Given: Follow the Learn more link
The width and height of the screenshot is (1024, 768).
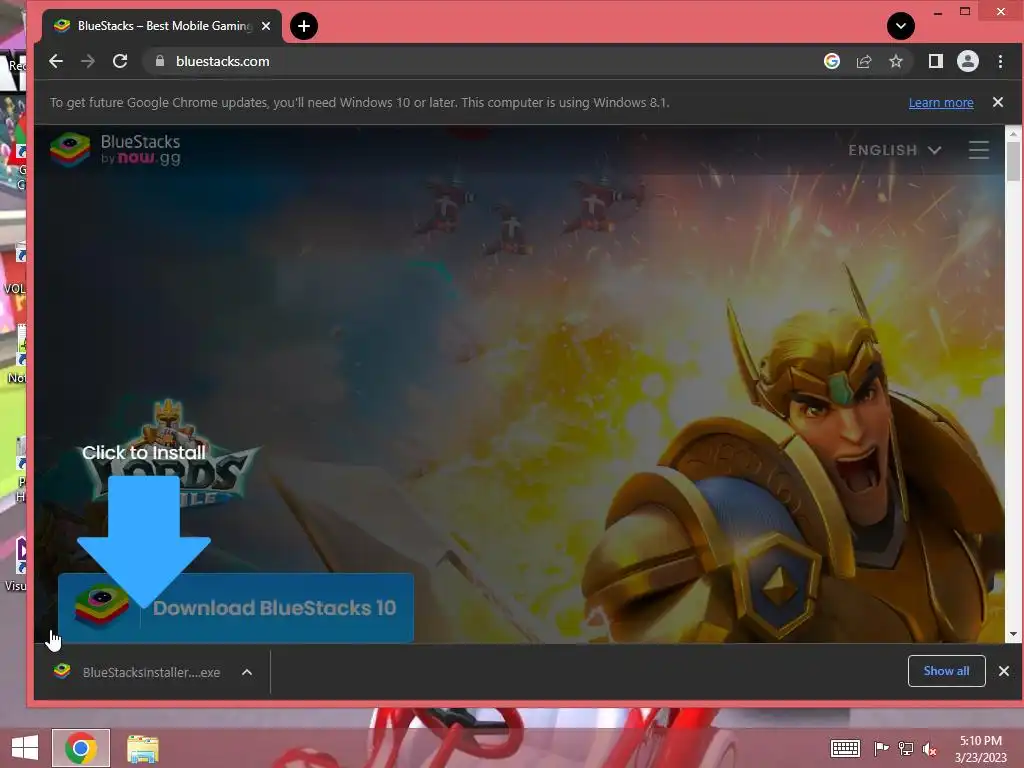Looking at the screenshot, I should coord(941,103).
